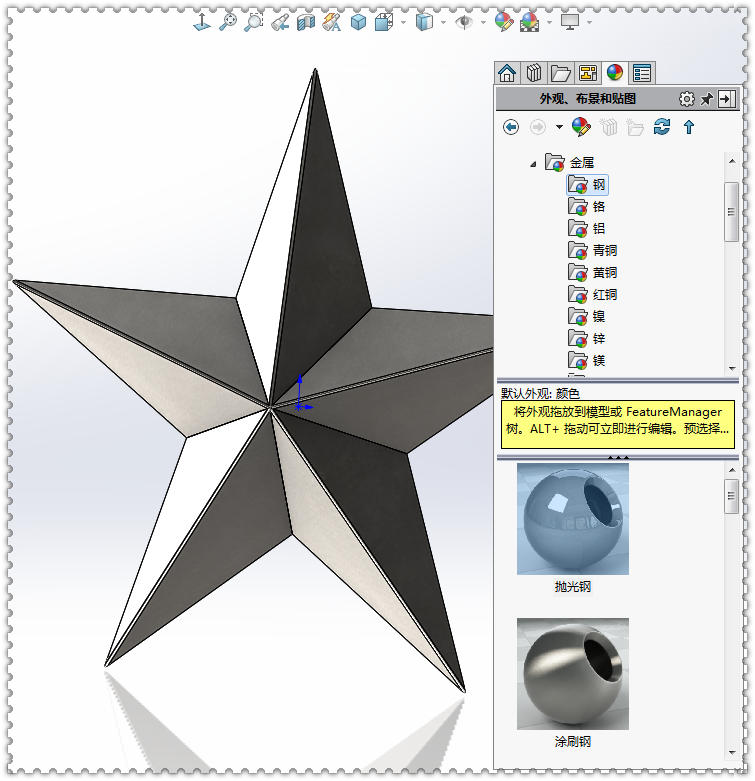Select the 锌 folder
This screenshot has height=781, width=755.
[x=587, y=339]
